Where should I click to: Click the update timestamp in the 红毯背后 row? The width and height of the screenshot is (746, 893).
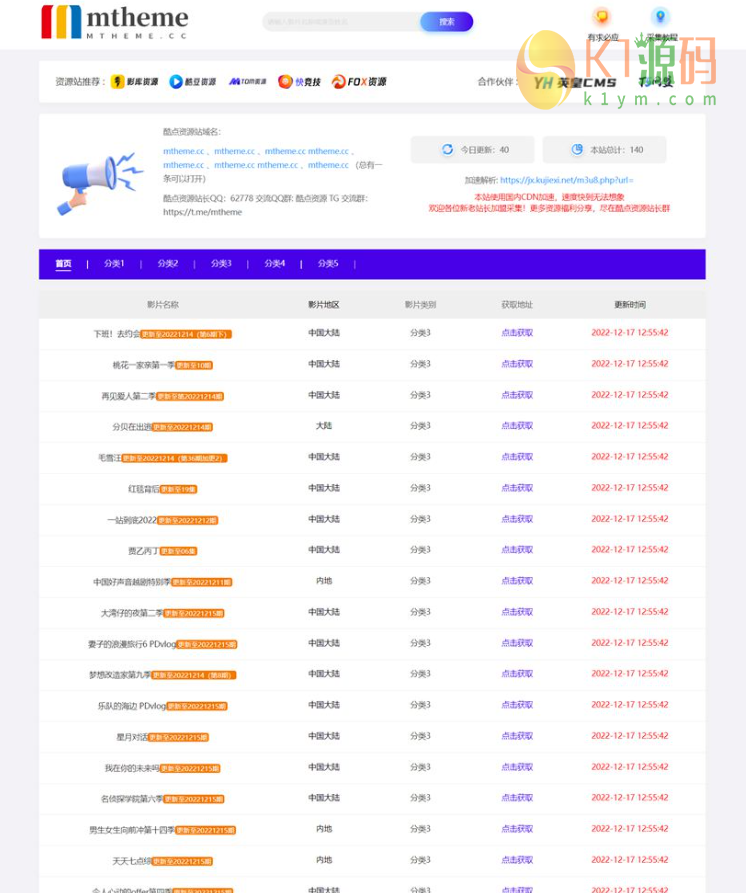[x=630, y=488]
